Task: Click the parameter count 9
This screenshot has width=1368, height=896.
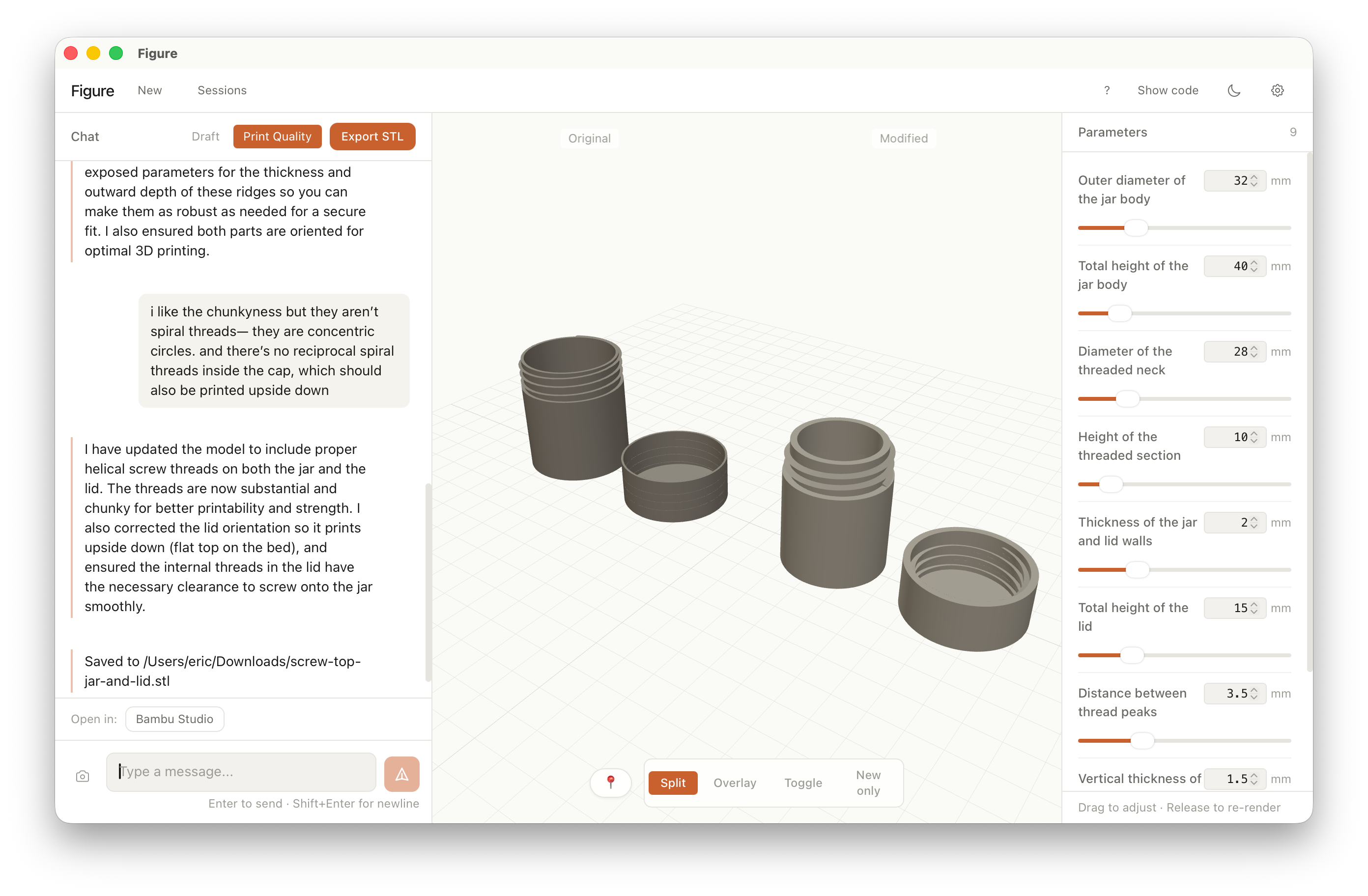Action: click(x=1292, y=132)
